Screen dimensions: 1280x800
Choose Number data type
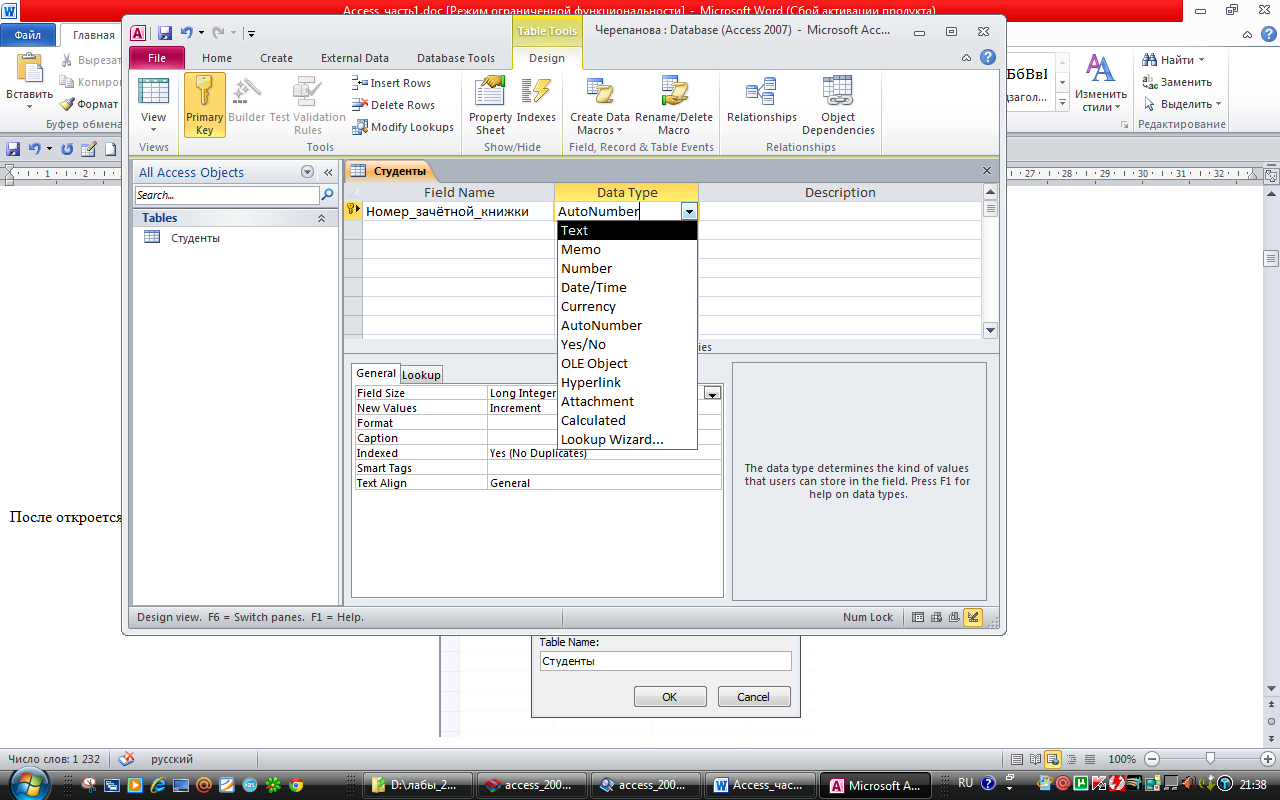627,269
